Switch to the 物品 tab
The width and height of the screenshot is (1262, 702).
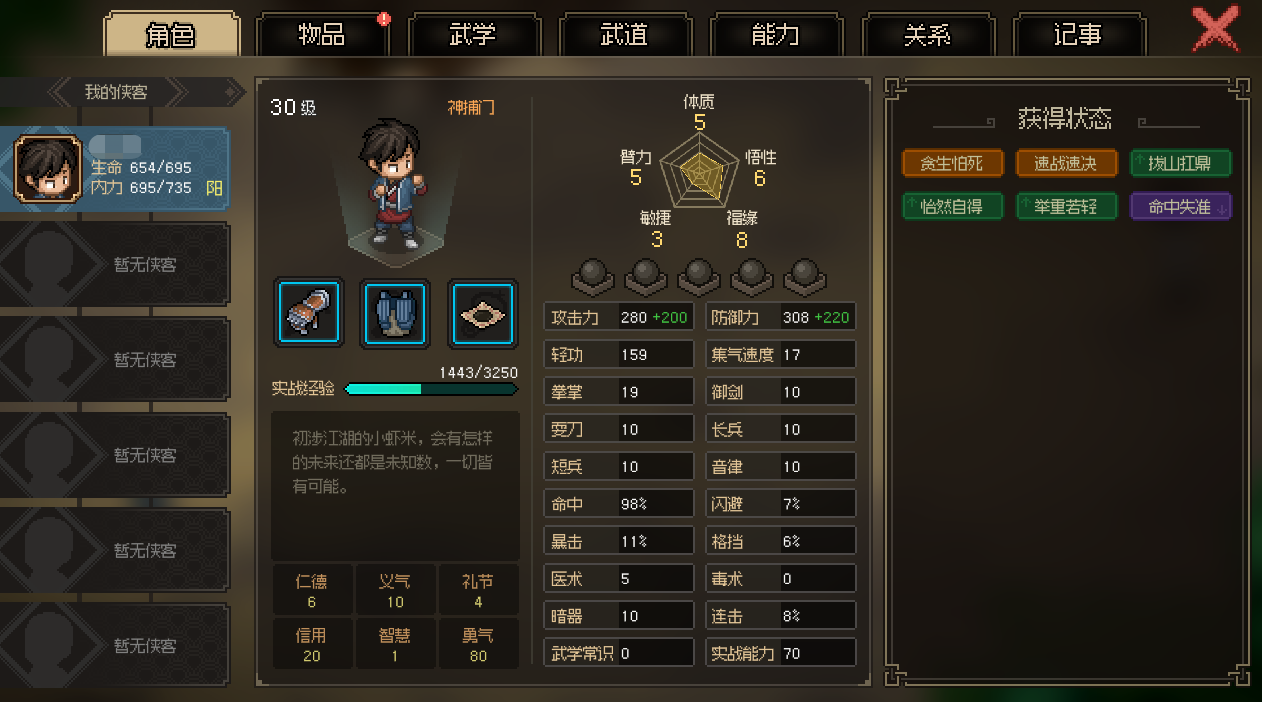322,35
